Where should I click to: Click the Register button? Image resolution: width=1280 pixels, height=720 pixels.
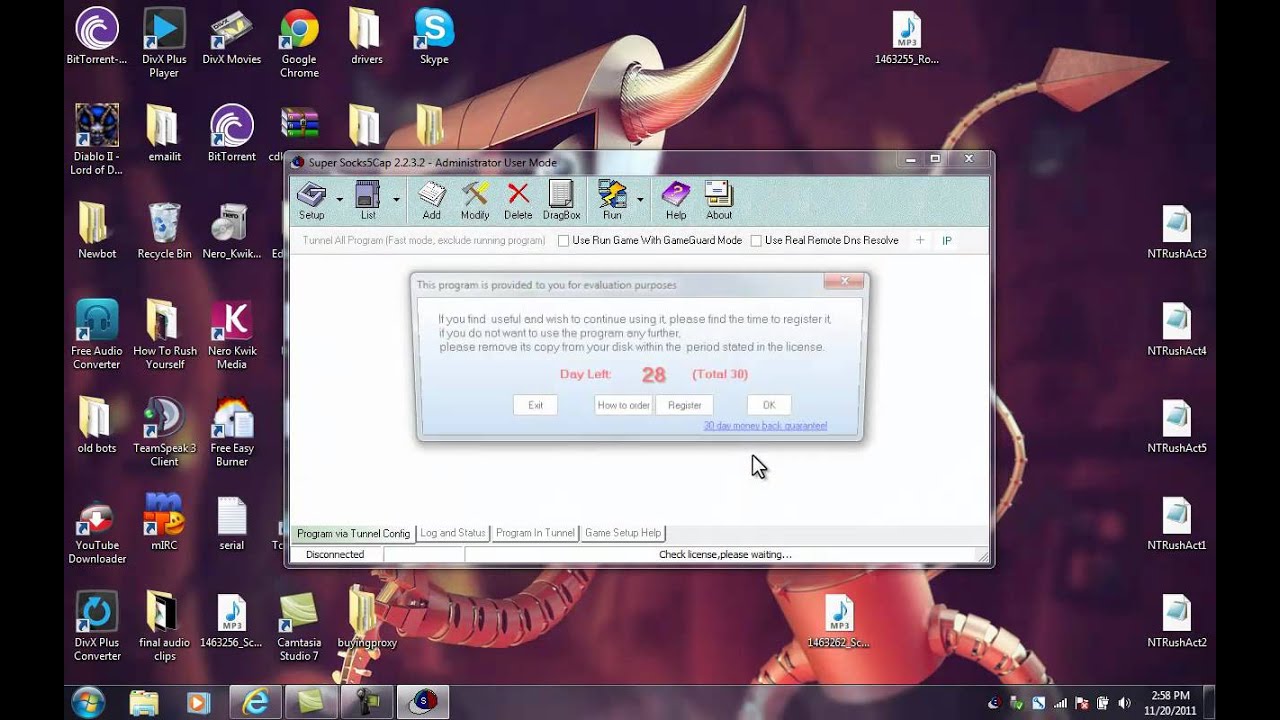click(x=685, y=405)
